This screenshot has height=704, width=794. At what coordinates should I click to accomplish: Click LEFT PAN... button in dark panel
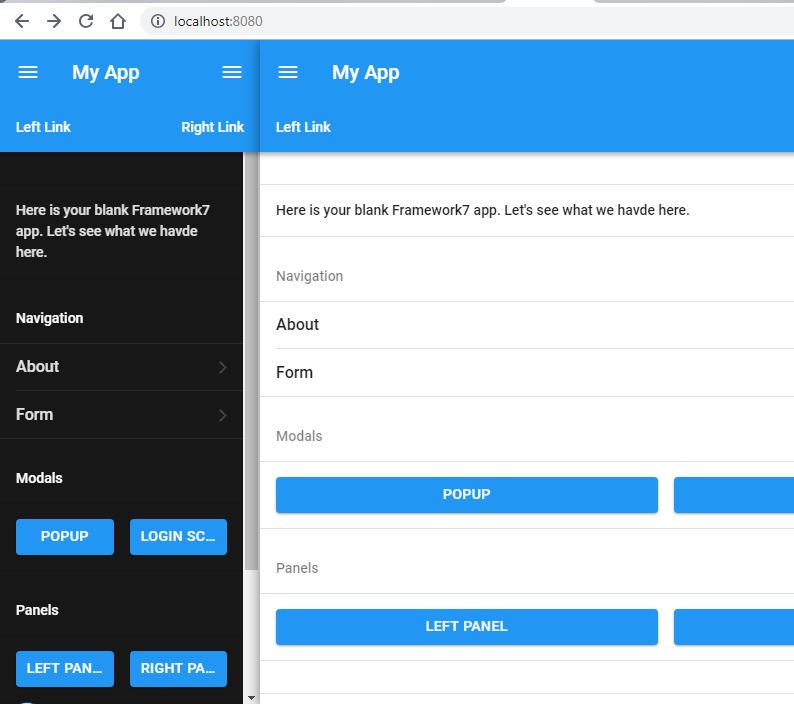pyautogui.click(x=65, y=669)
